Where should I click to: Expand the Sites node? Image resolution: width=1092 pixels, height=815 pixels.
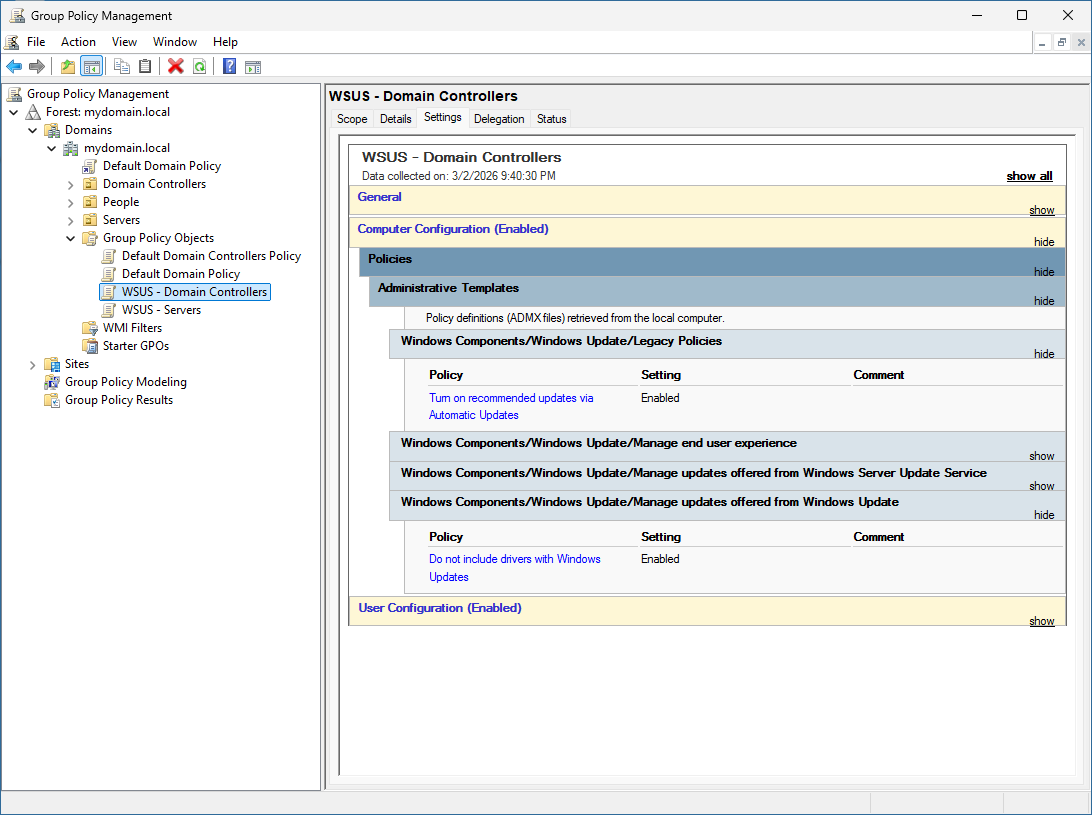click(x=33, y=364)
